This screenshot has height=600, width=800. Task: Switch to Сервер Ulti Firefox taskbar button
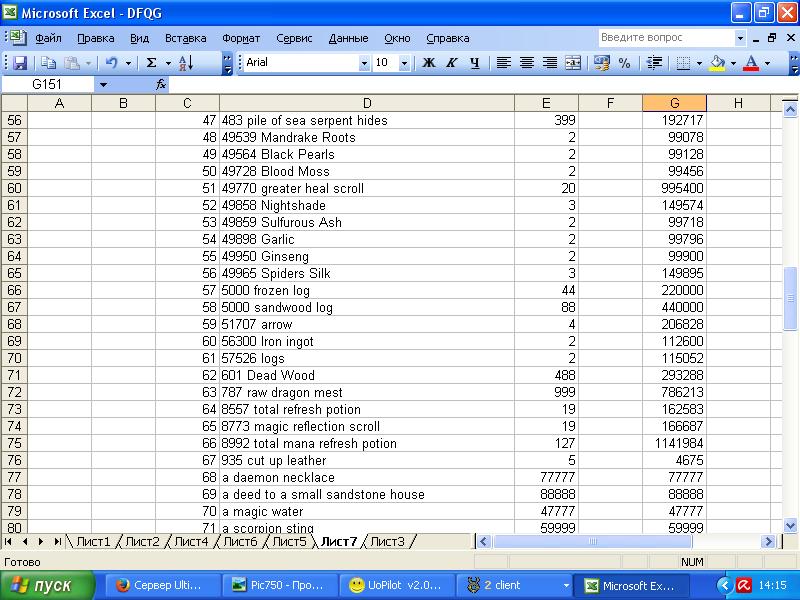[x=163, y=585]
